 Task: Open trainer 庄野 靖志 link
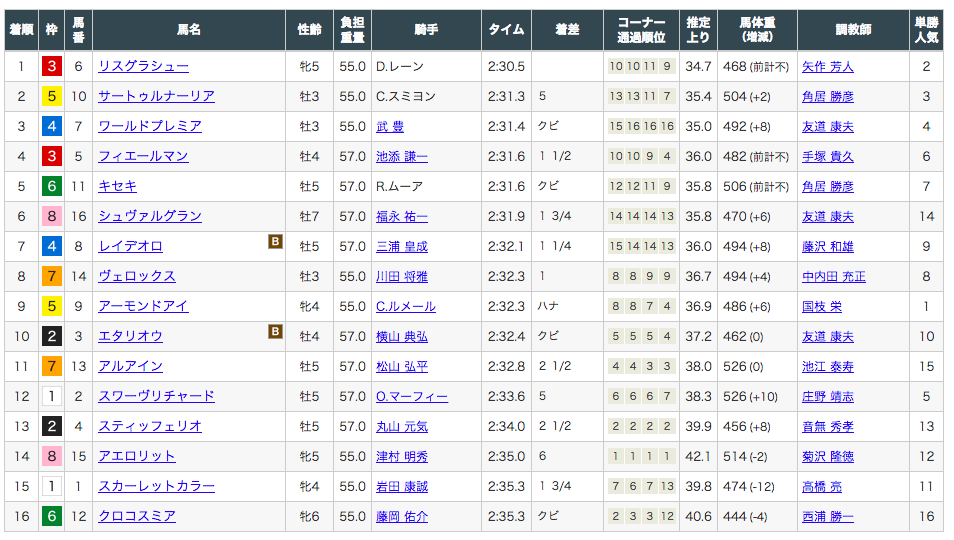coord(827,396)
